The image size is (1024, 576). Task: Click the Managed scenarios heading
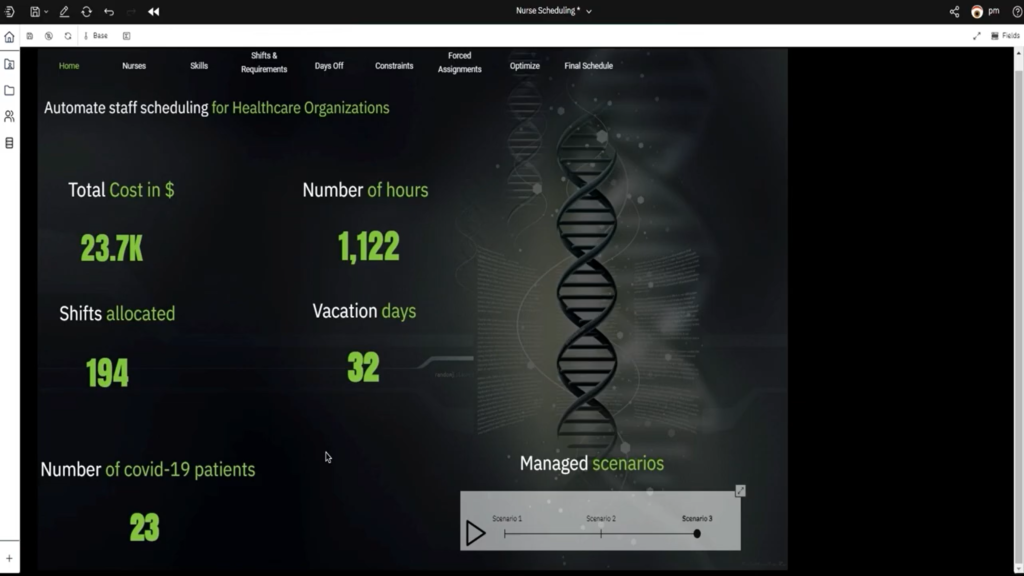592,463
